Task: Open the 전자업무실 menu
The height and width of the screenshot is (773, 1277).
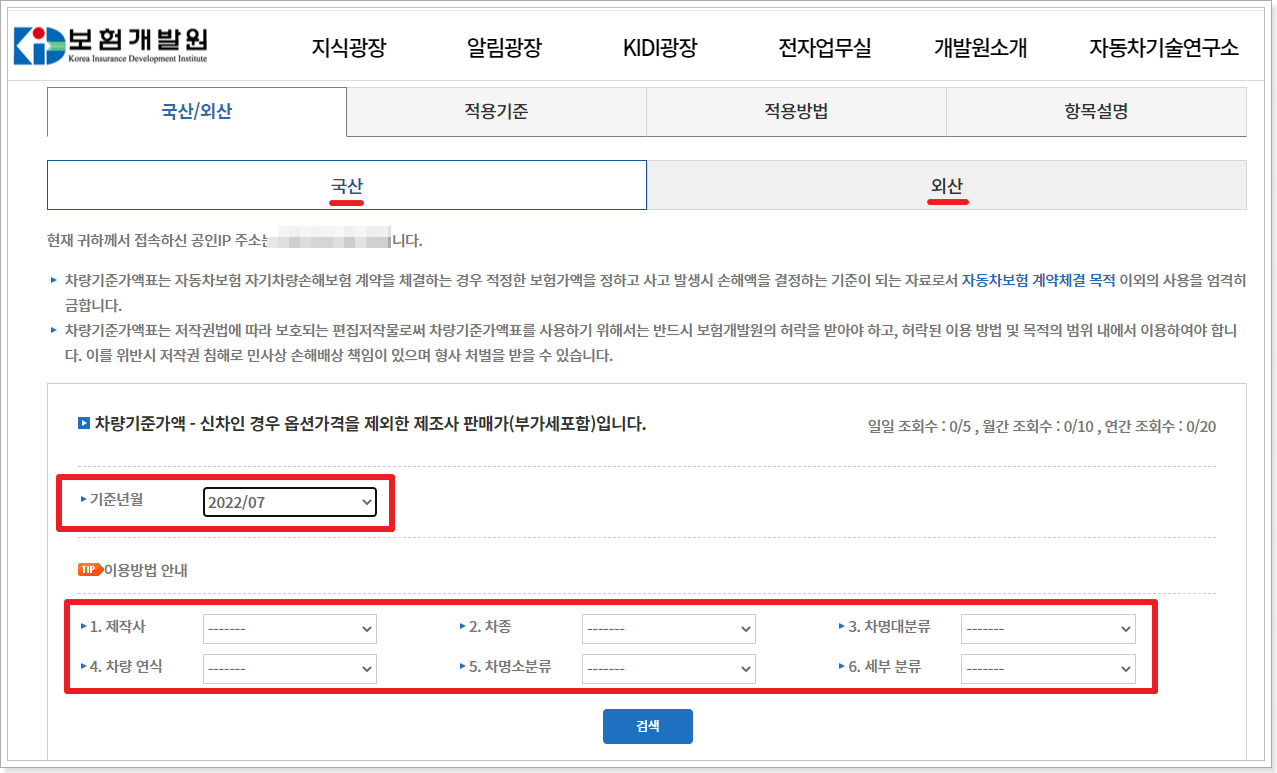Action: pos(825,48)
